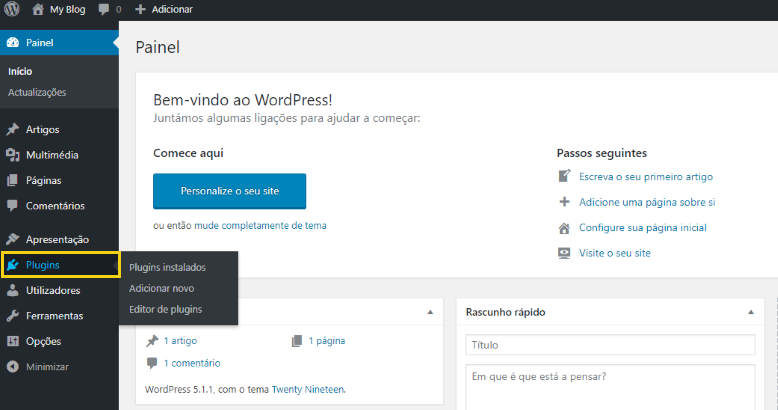Viewport: 778px width, 410px height.
Task: Open Actualizações in the sidebar
Action: [x=37, y=92]
